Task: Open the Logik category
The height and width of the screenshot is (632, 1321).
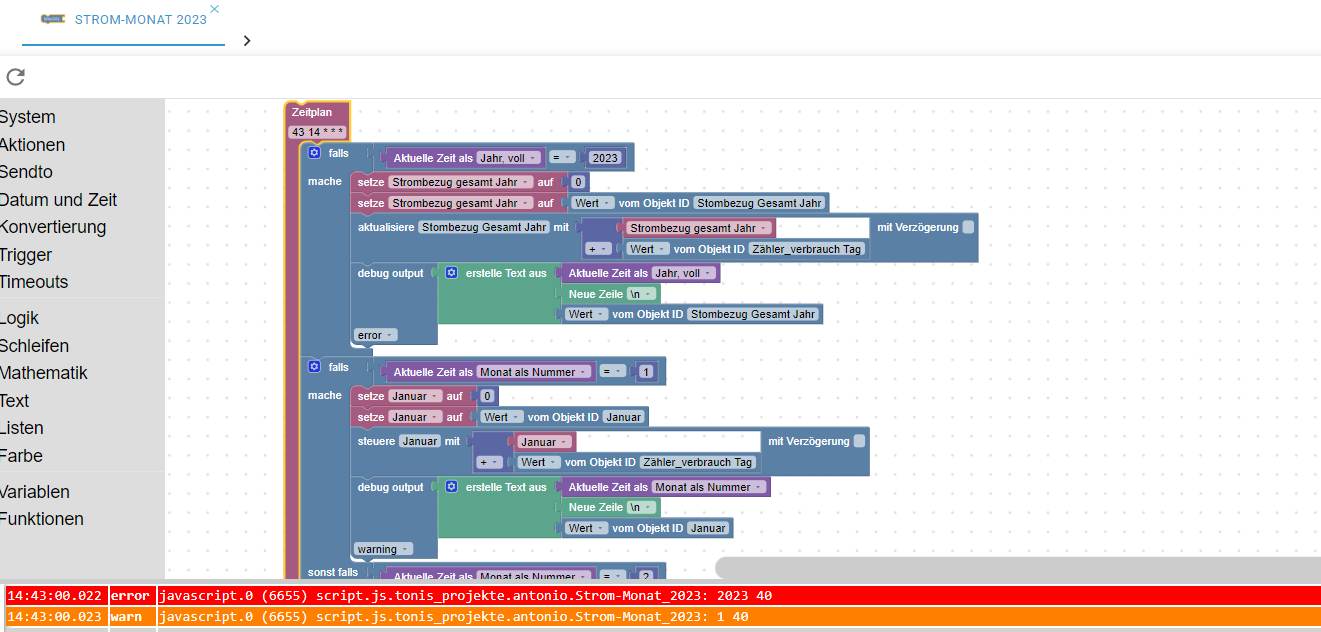Action: (x=20, y=318)
